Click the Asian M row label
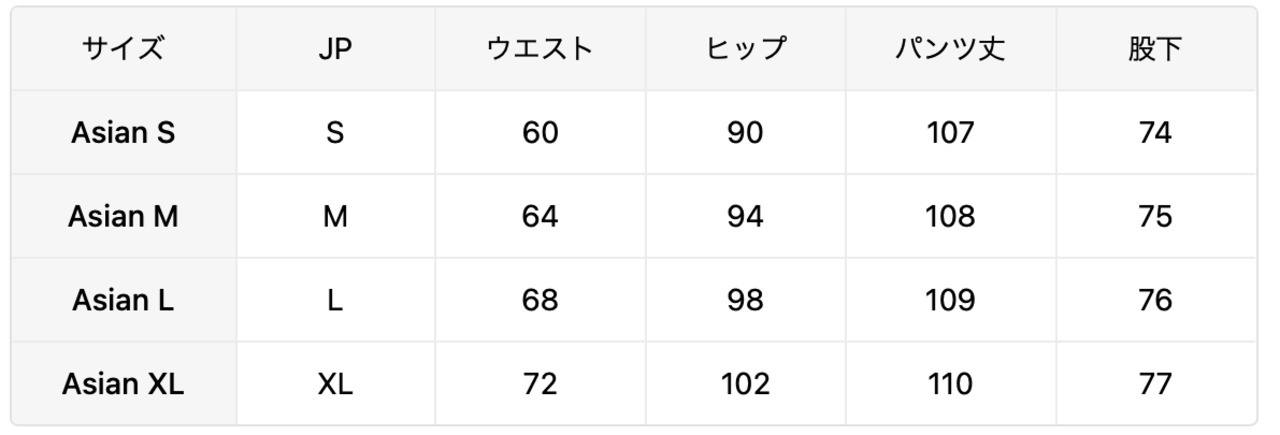The image size is (1280, 435). 123,217
